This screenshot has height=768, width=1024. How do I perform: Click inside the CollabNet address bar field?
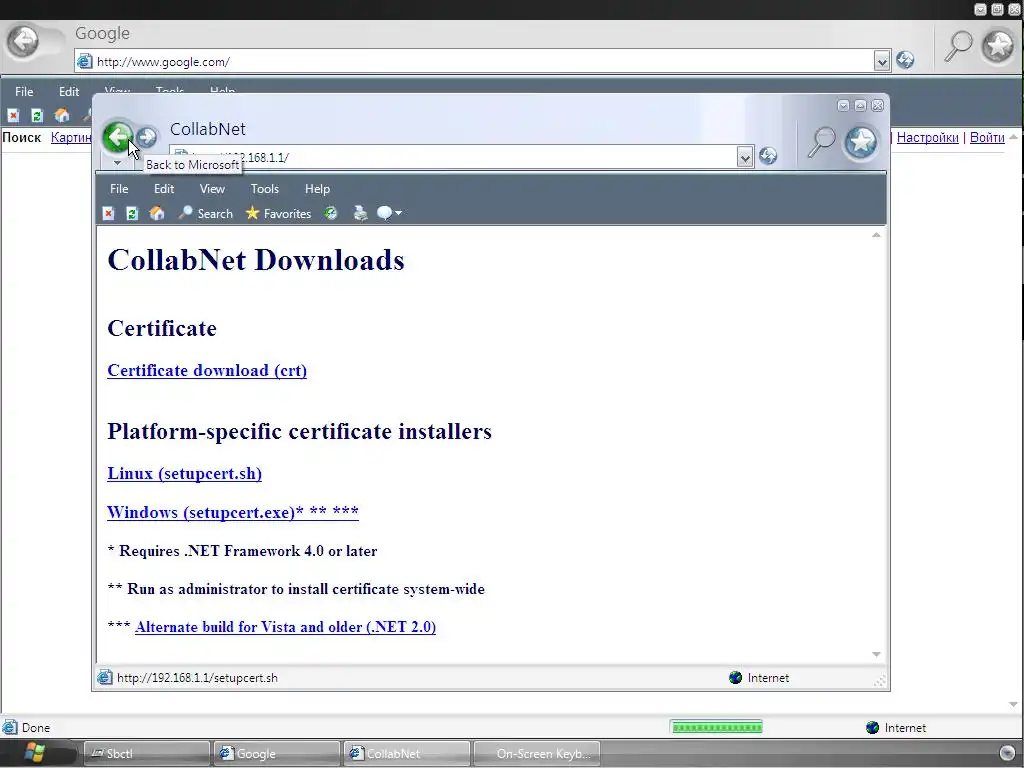(x=461, y=157)
